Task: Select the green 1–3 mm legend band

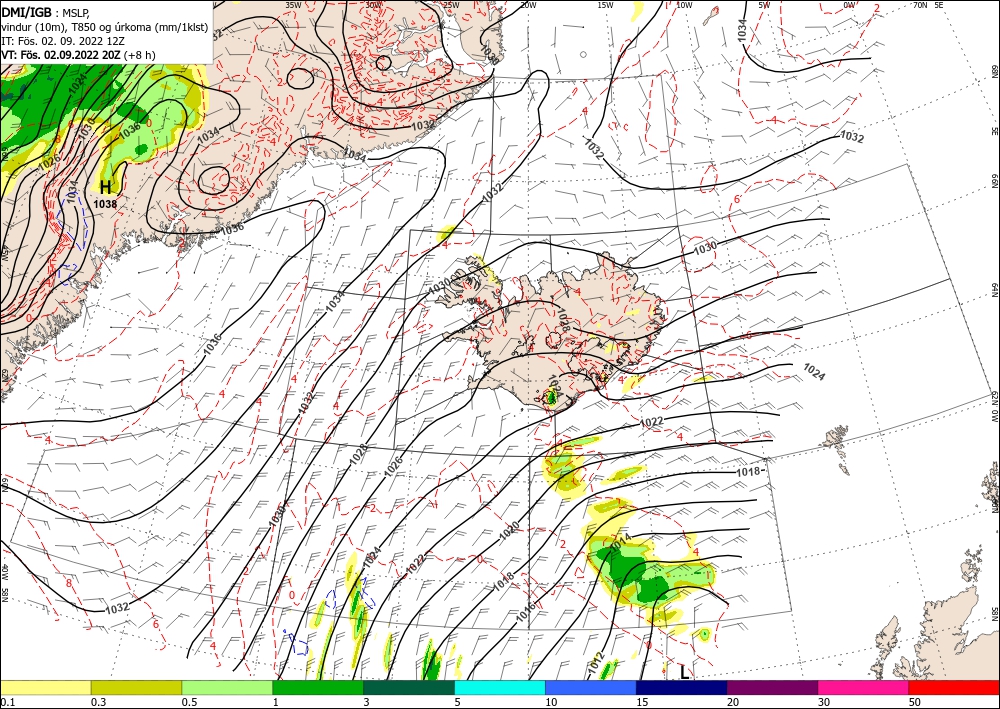Action: [318, 687]
